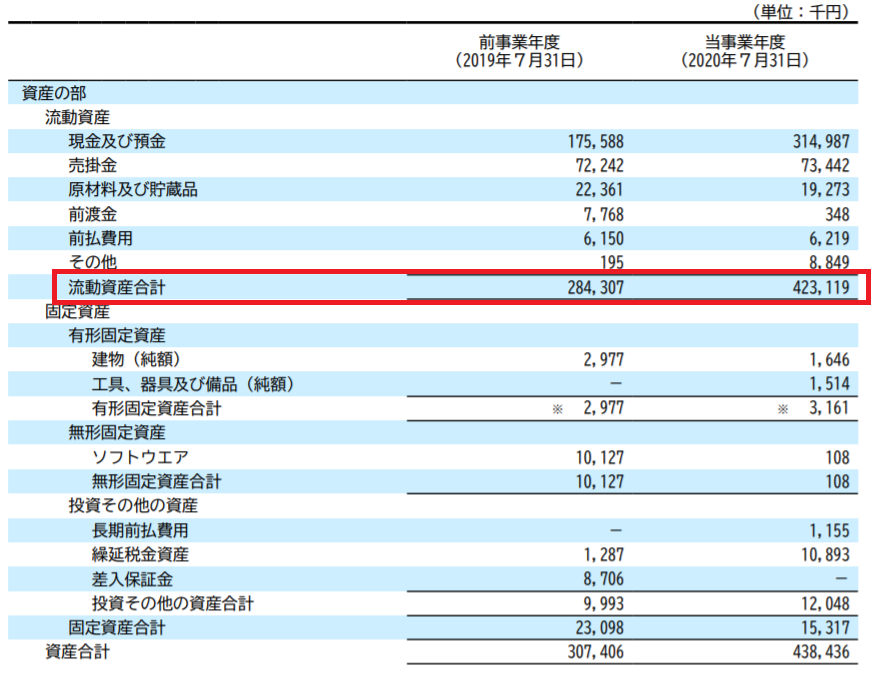Click the 現金及び預金 row label
The width and height of the screenshot is (884, 676).
(x=117, y=141)
